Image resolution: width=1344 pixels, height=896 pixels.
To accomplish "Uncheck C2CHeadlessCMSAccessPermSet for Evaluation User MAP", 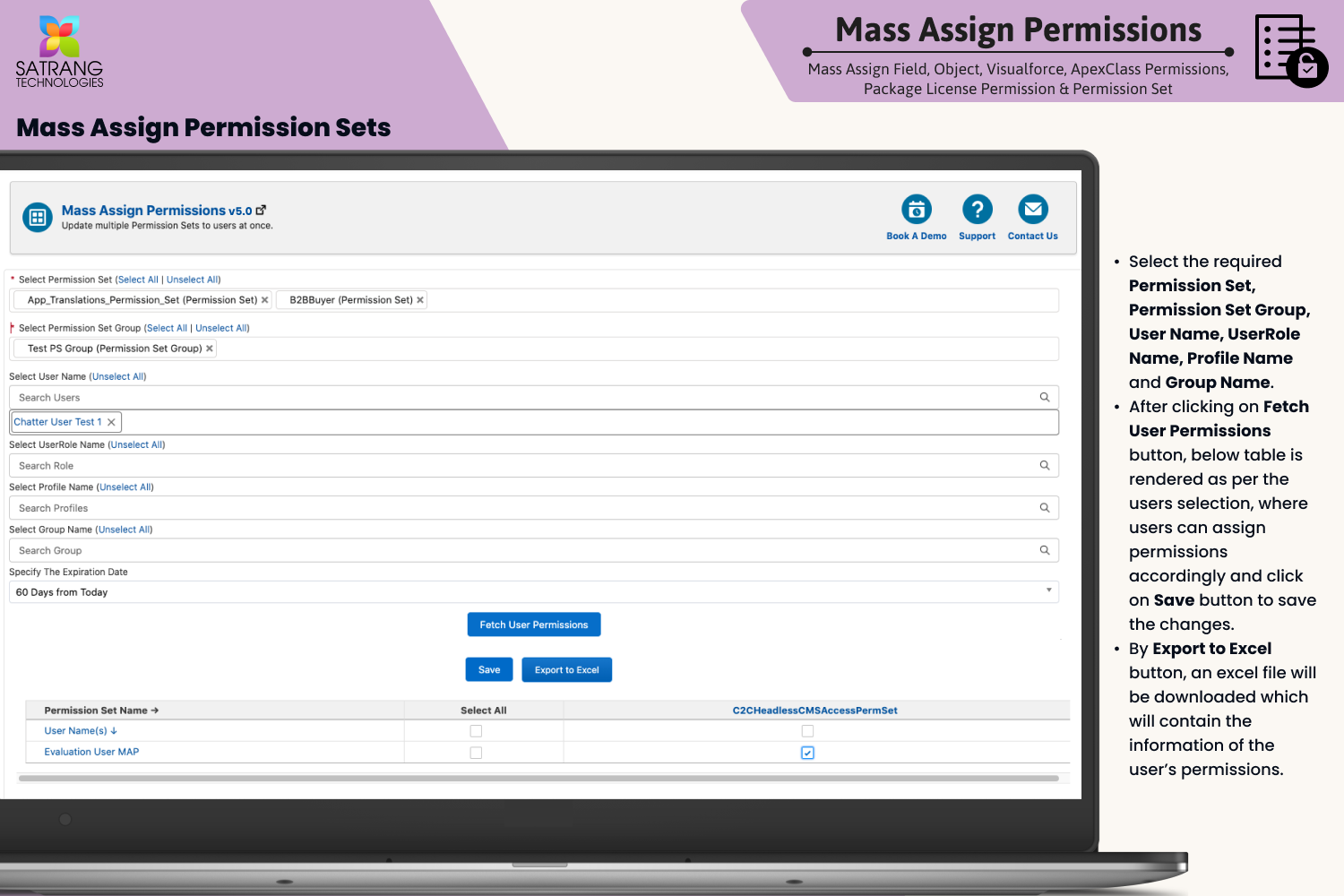I will pos(807,753).
